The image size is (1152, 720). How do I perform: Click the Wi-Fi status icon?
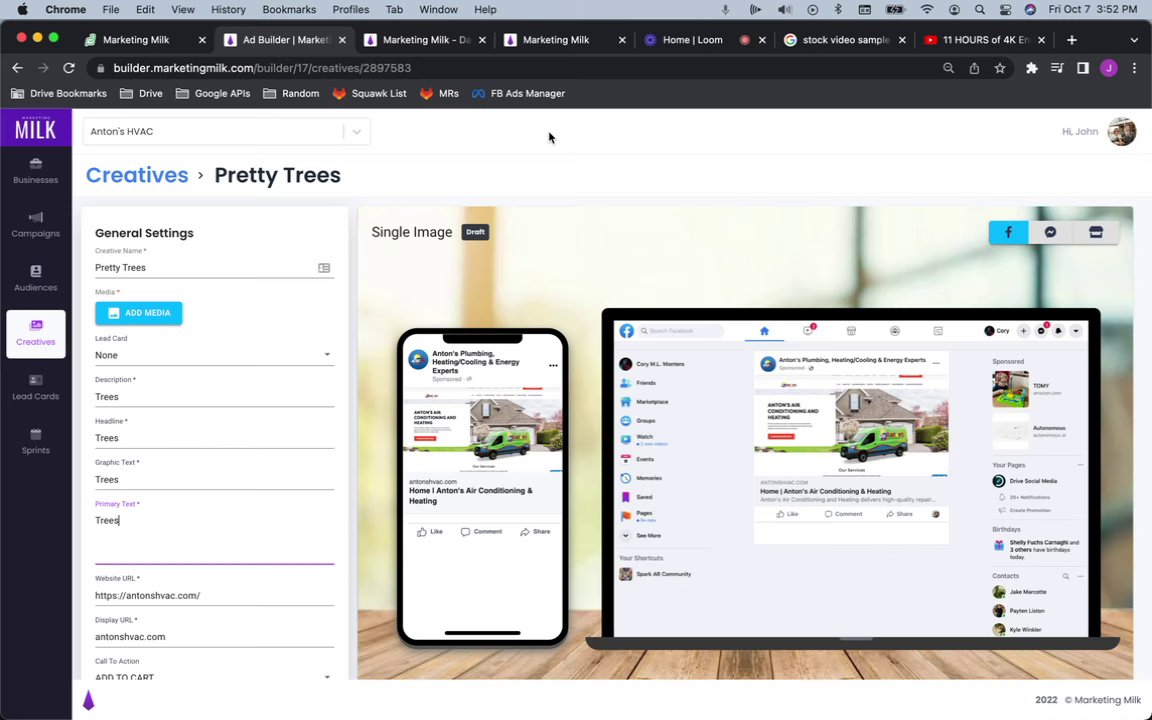[927, 10]
